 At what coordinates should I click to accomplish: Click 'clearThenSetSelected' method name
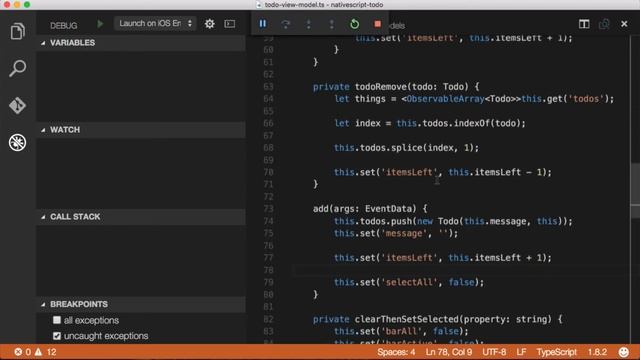[x=407, y=319]
